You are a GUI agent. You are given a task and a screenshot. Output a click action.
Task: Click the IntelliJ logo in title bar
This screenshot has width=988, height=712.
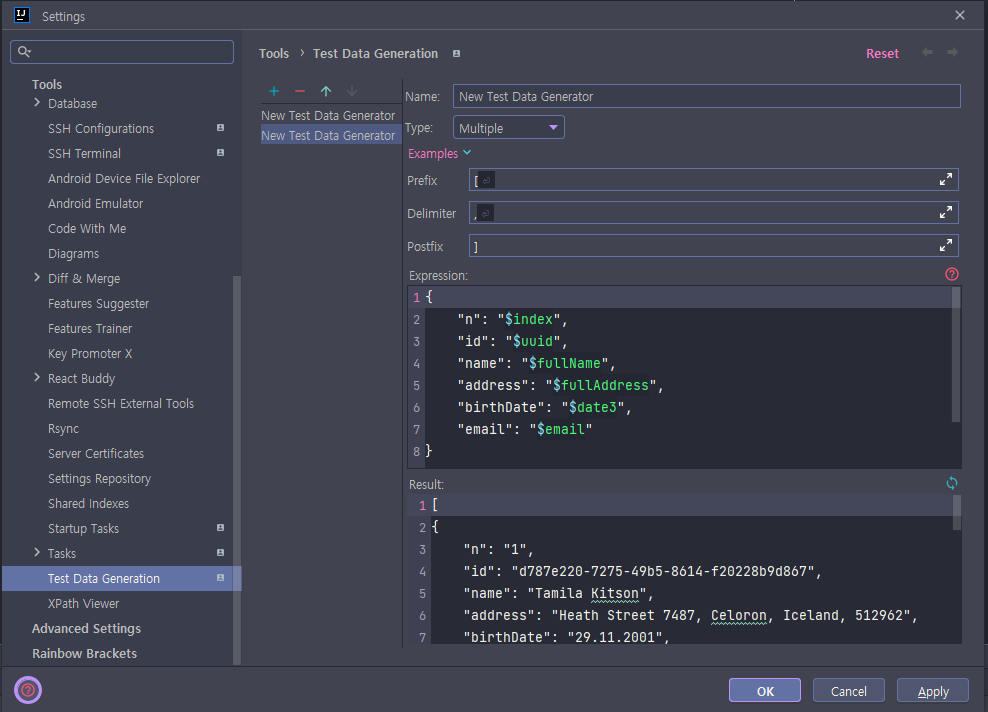click(21, 15)
